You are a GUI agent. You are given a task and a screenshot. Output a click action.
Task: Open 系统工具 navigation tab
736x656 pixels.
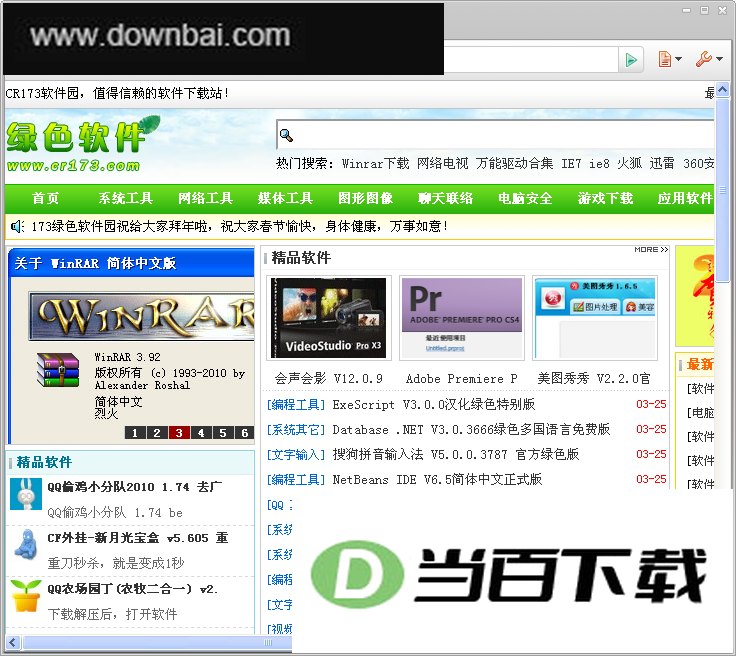[125, 198]
